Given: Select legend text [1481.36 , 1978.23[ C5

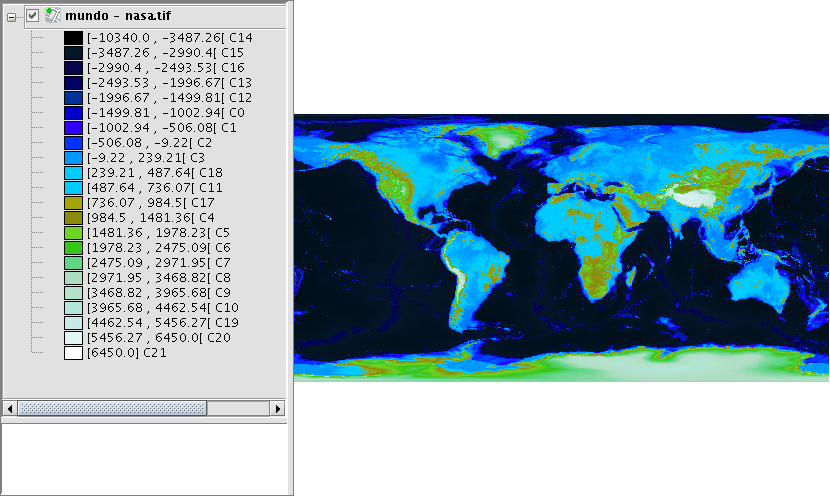Looking at the screenshot, I should pos(159,233).
